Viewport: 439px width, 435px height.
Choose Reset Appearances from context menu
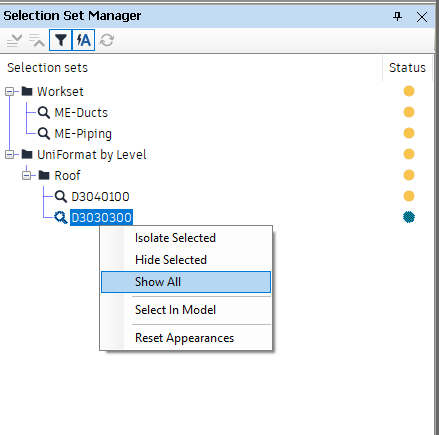coord(186,338)
